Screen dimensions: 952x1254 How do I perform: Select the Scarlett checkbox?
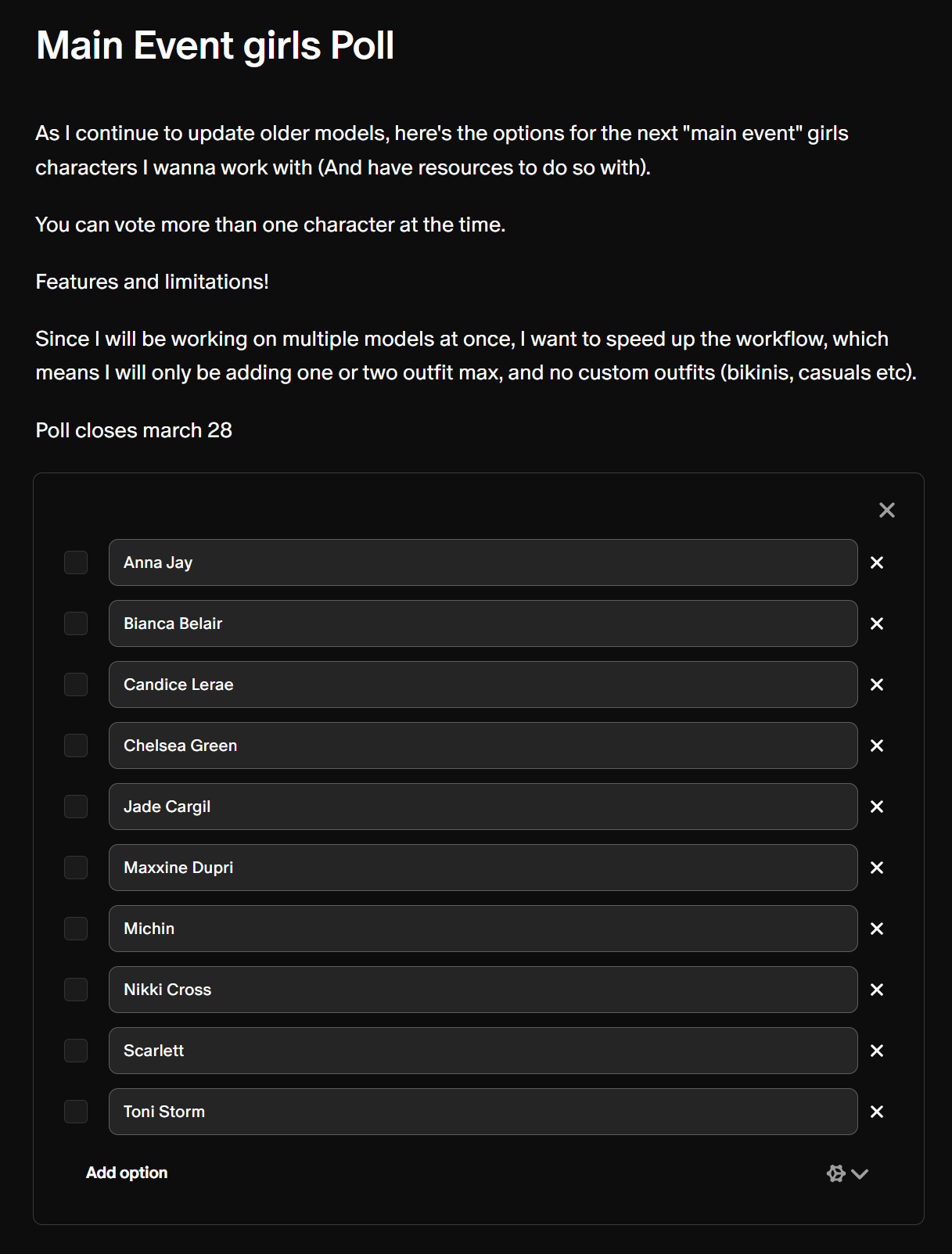click(x=76, y=1051)
